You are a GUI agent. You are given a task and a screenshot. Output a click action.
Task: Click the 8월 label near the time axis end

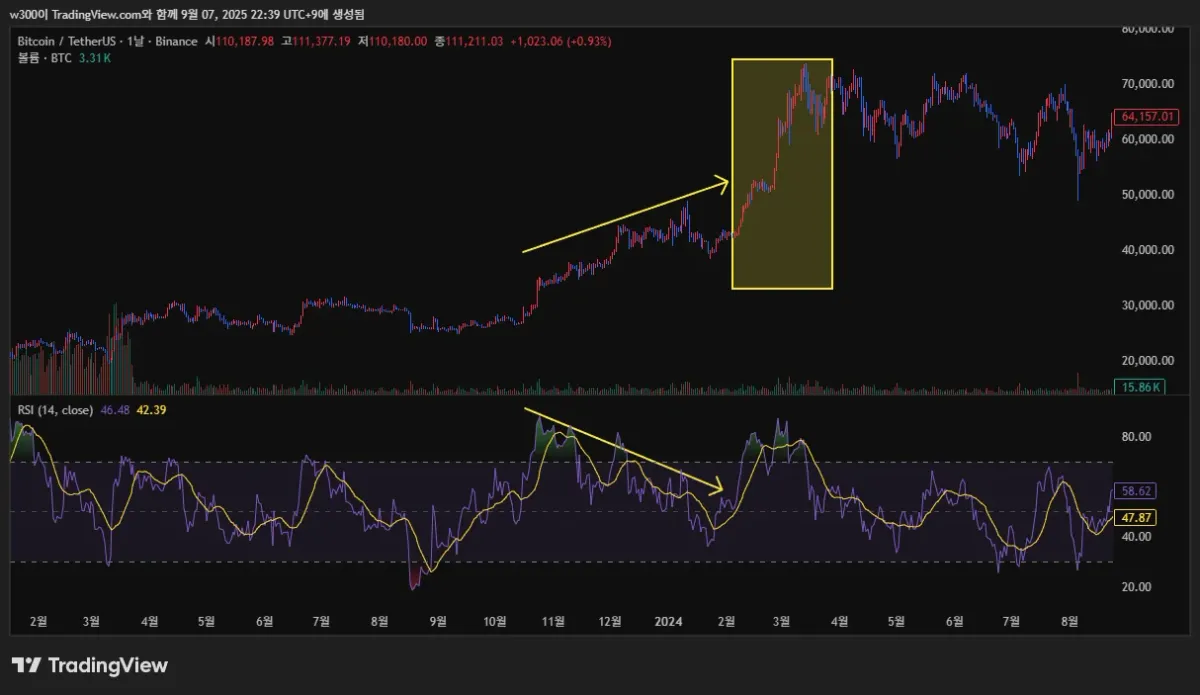click(x=1069, y=621)
